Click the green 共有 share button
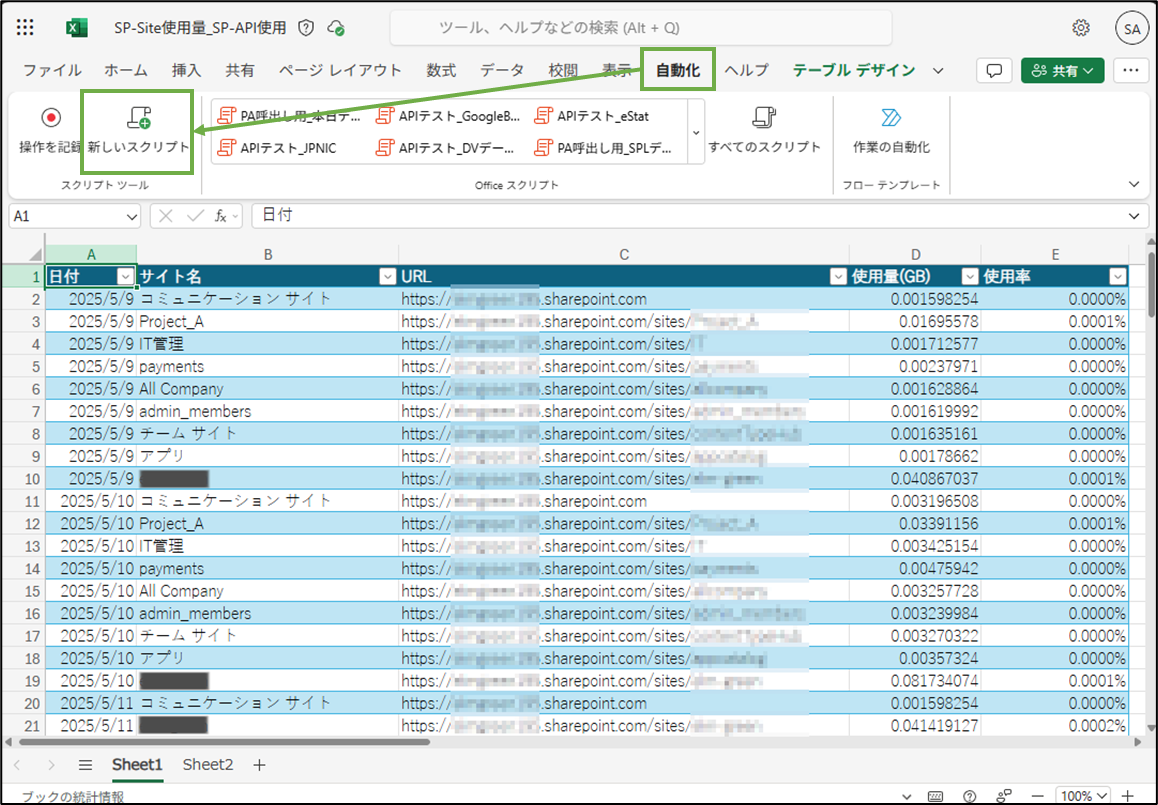Image resolution: width=1158 pixels, height=805 pixels. pyautogui.click(x=1063, y=71)
